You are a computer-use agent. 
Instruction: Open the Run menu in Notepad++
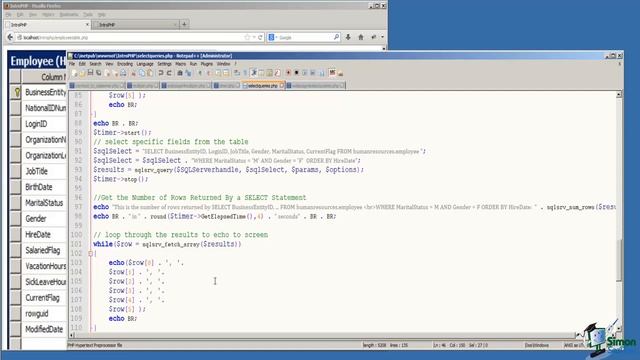pos(193,64)
